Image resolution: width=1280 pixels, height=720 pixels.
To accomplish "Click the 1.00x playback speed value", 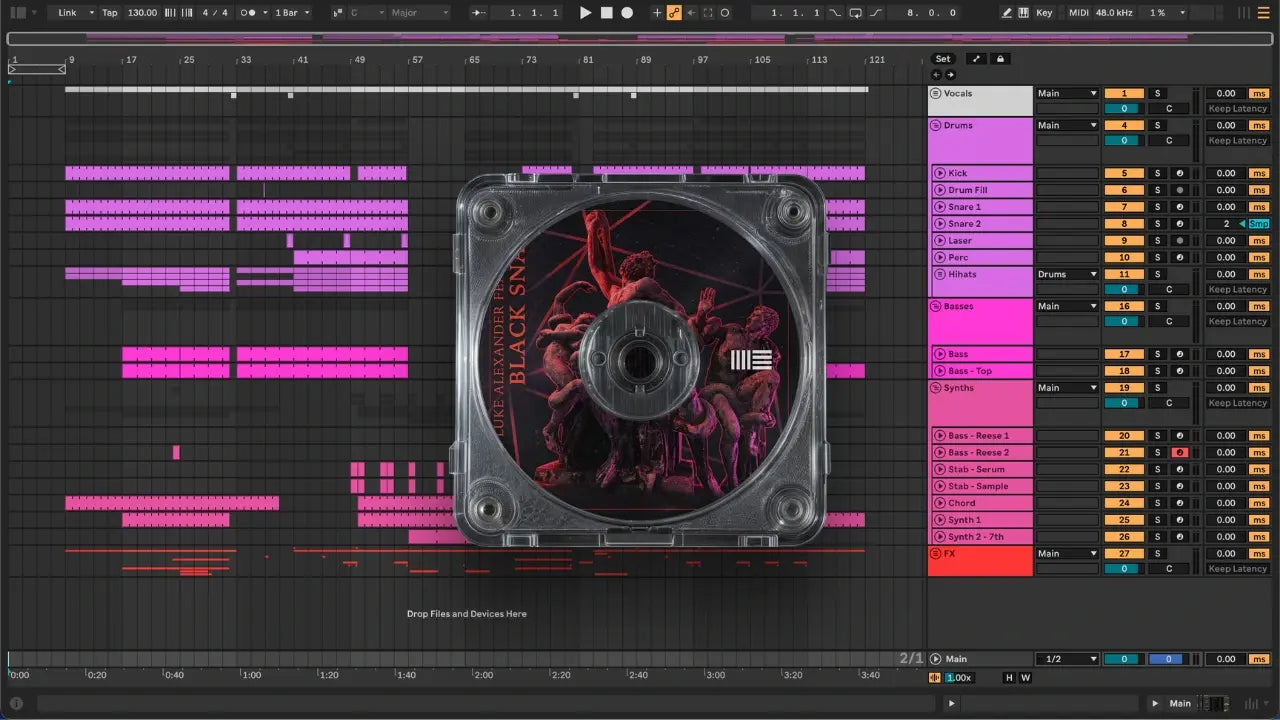I will click(x=958, y=678).
